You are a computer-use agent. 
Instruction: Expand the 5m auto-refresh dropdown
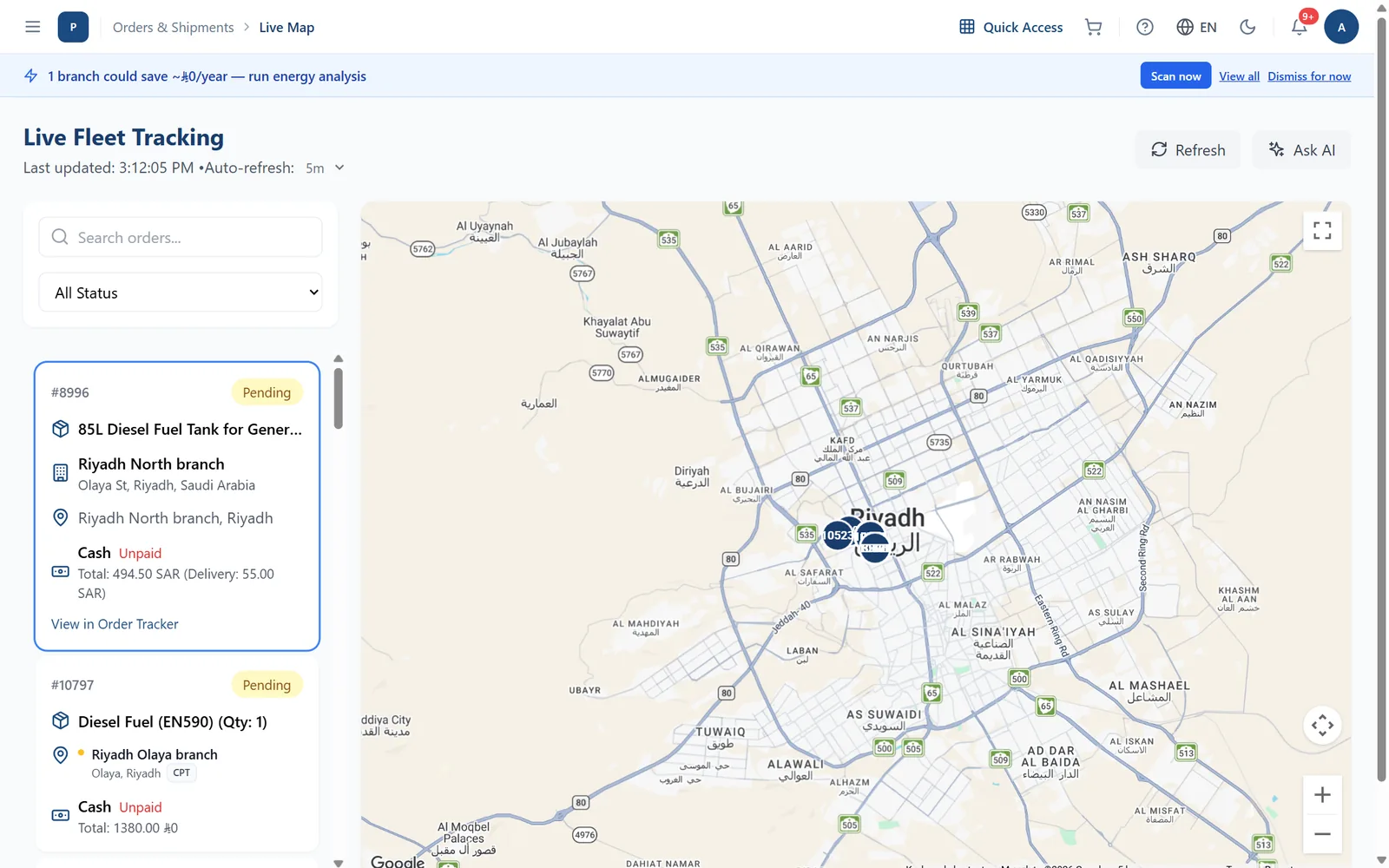[325, 168]
